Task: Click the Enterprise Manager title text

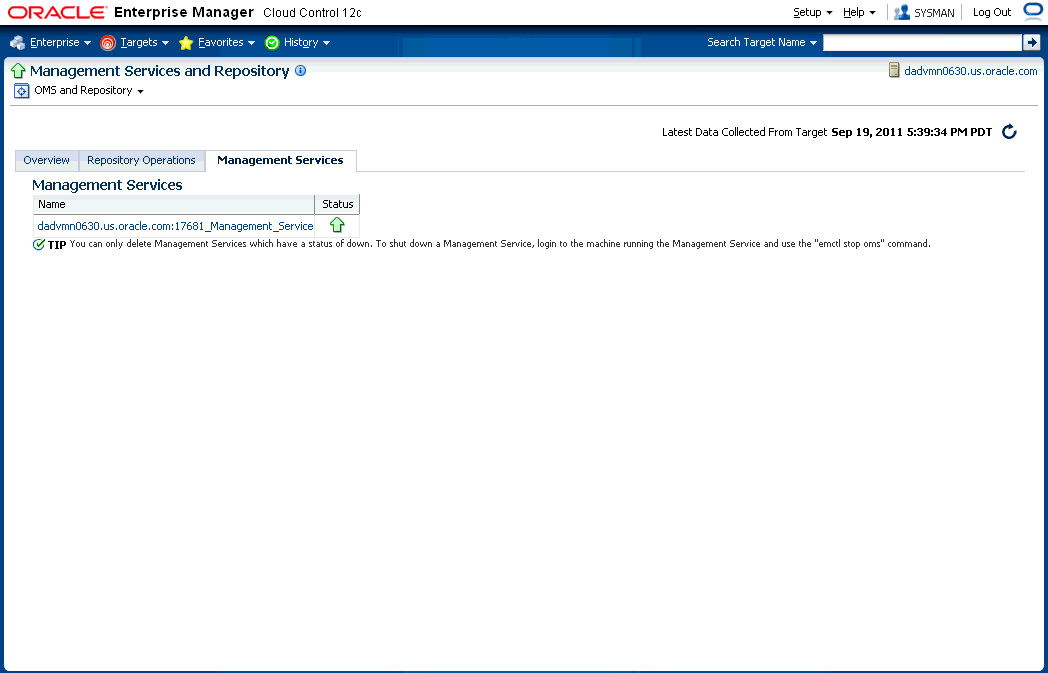Action: point(184,12)
